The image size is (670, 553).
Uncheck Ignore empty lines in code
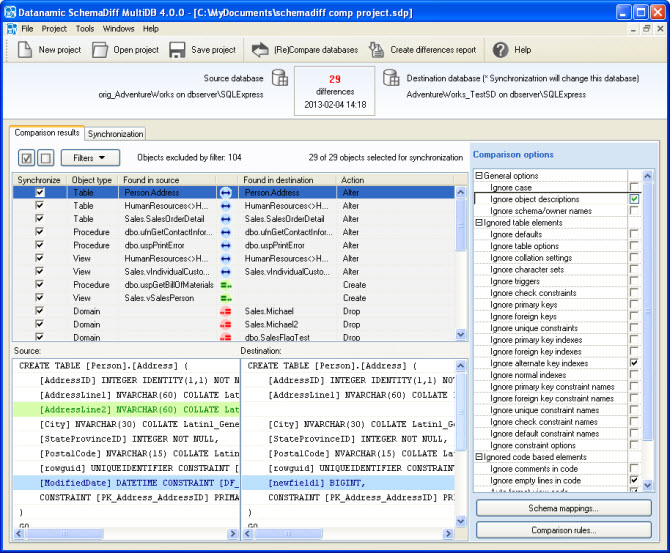[x=634, y=480]
